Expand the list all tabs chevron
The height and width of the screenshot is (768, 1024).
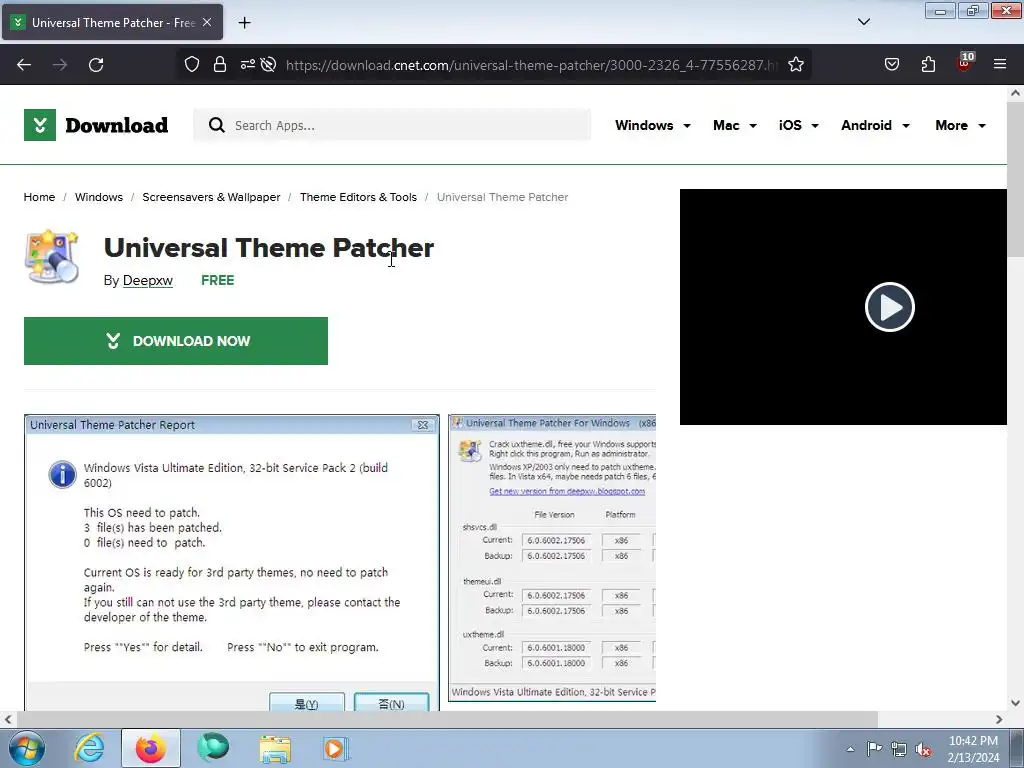pos(864,22)
